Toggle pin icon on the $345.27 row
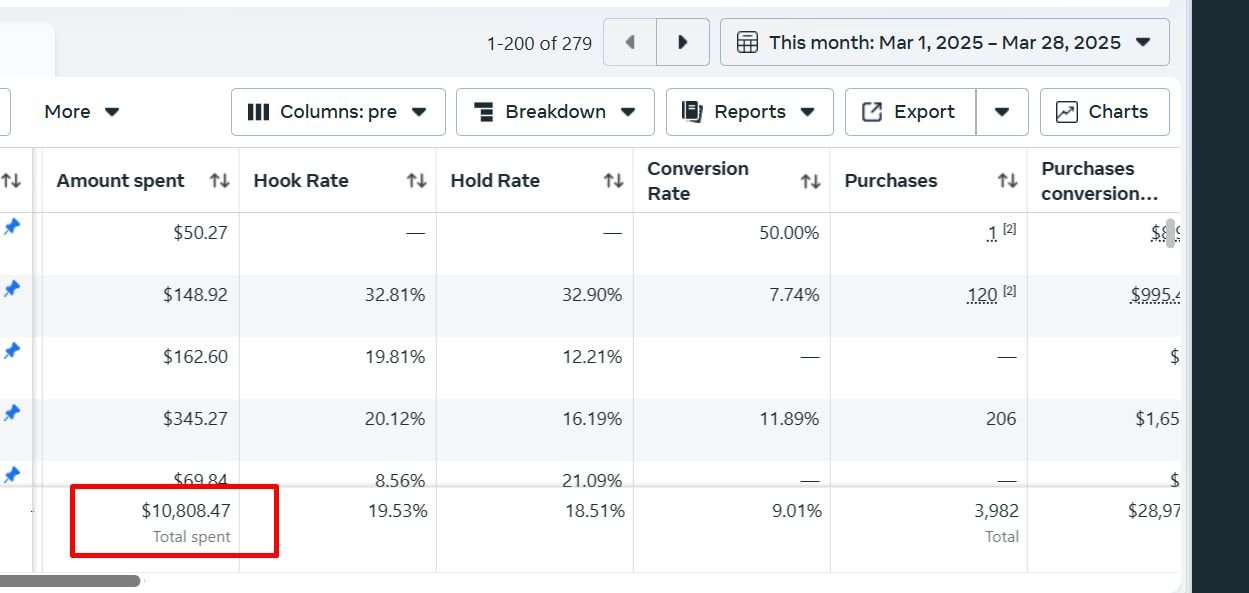The height and width of the screenshot is (593, 1249). 12,413
